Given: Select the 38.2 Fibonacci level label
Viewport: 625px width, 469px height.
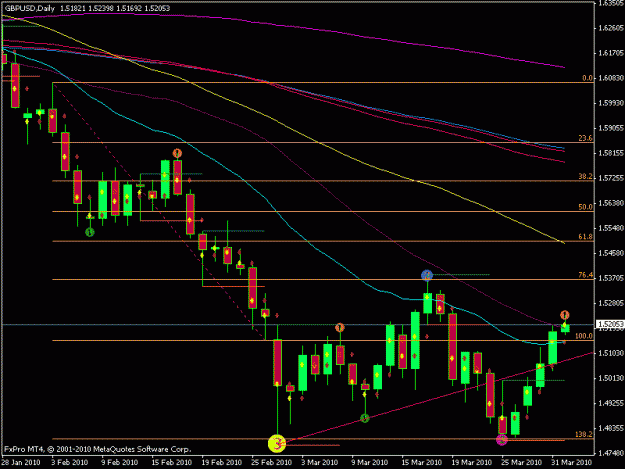Looking at the screenshot, I should 586,177.
